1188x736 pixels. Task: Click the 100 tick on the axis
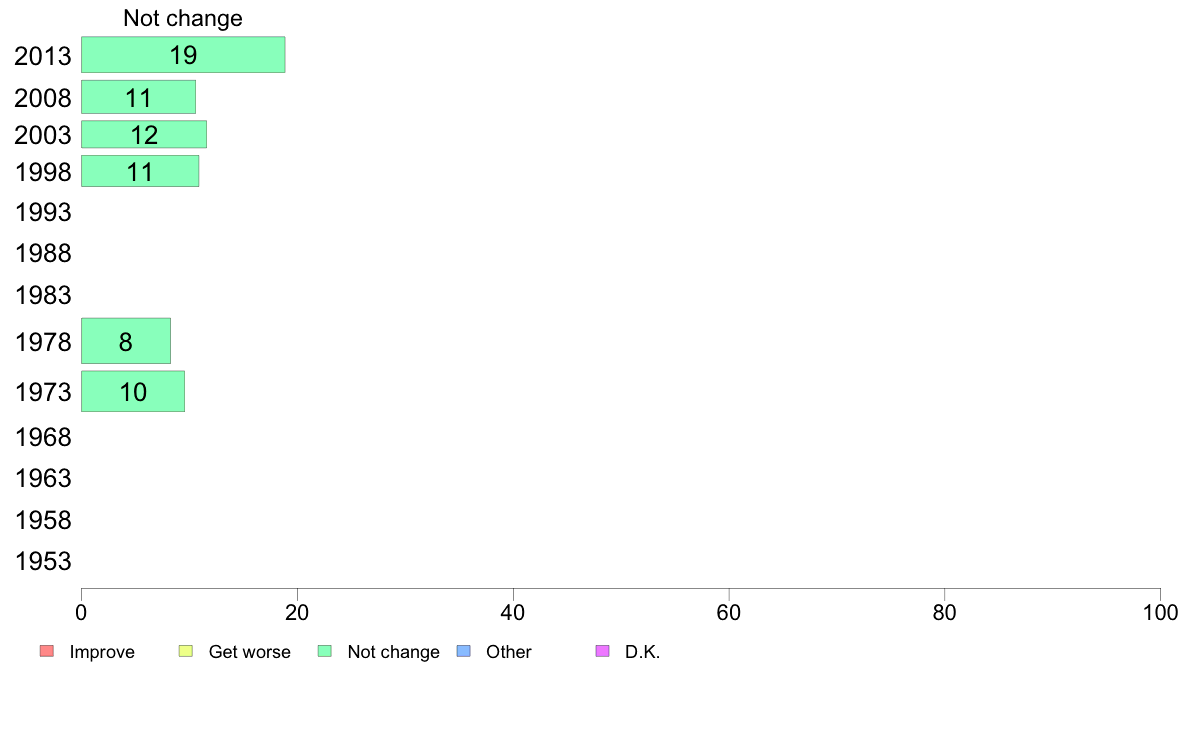tap(1160, 612)
